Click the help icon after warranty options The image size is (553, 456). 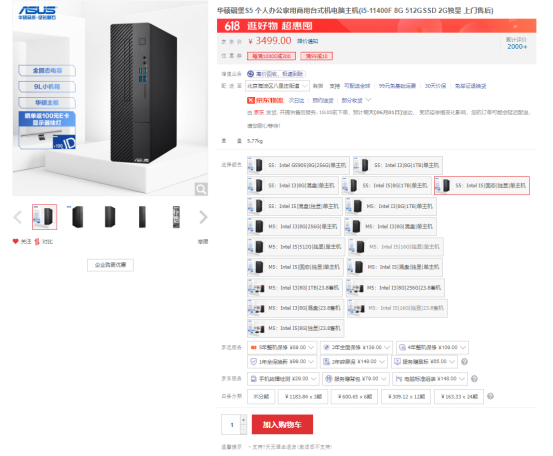point(464,361)
